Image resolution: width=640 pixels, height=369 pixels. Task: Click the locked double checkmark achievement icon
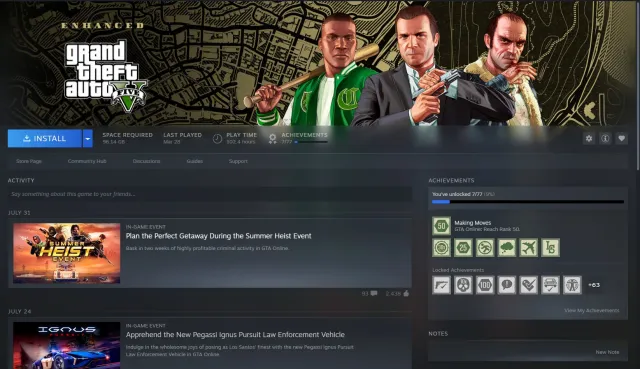click(529, 285)
